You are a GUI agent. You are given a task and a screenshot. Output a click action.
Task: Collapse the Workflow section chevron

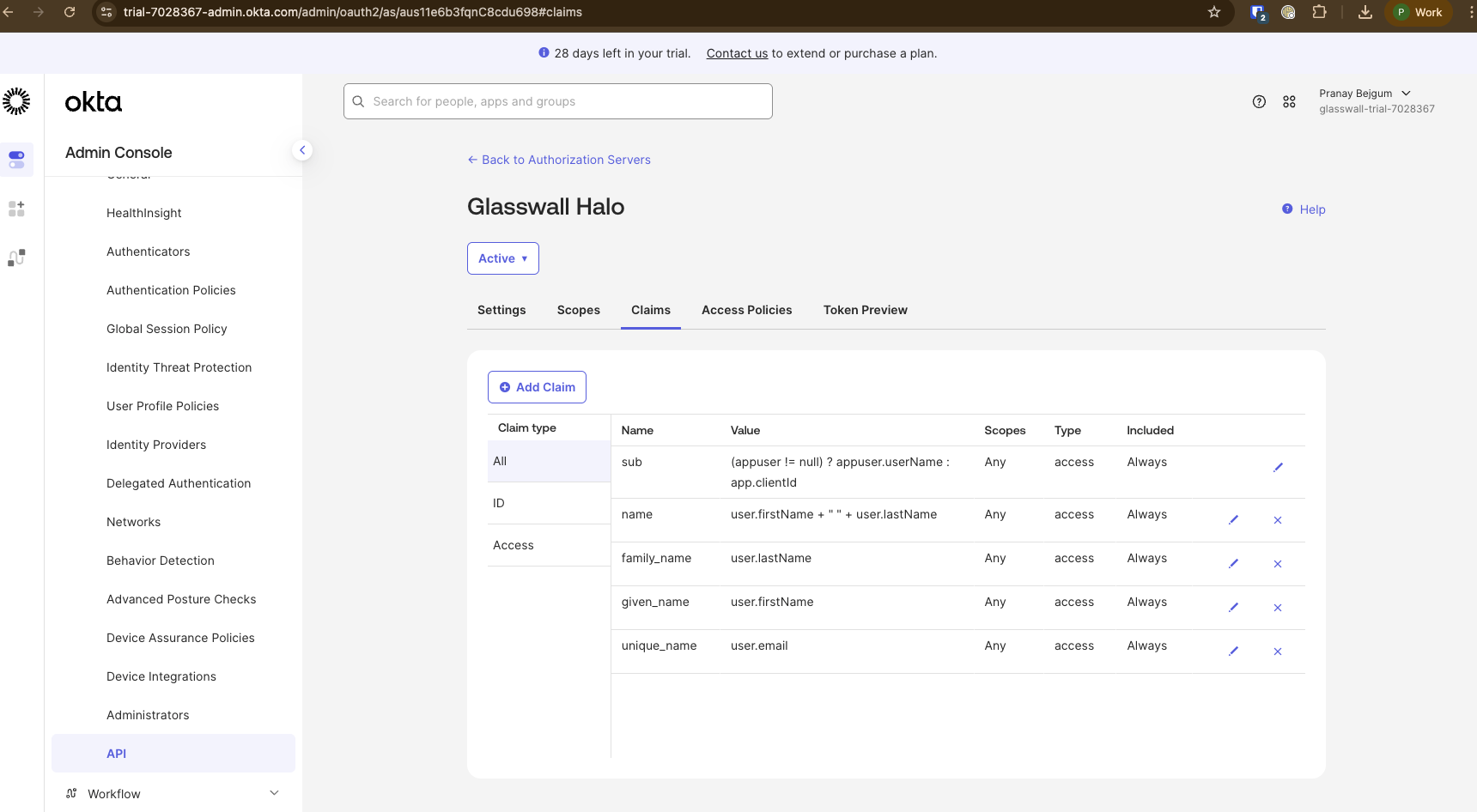(274, 792)
